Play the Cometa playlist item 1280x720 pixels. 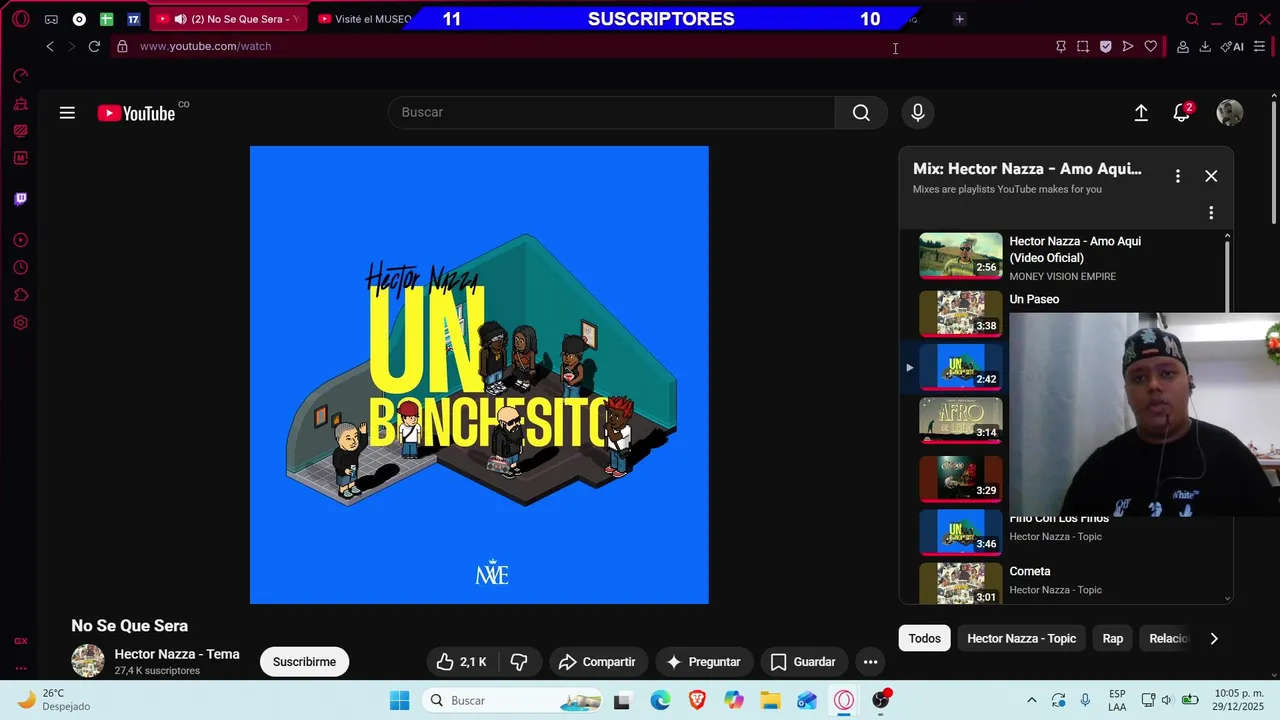coord(1064,582)
